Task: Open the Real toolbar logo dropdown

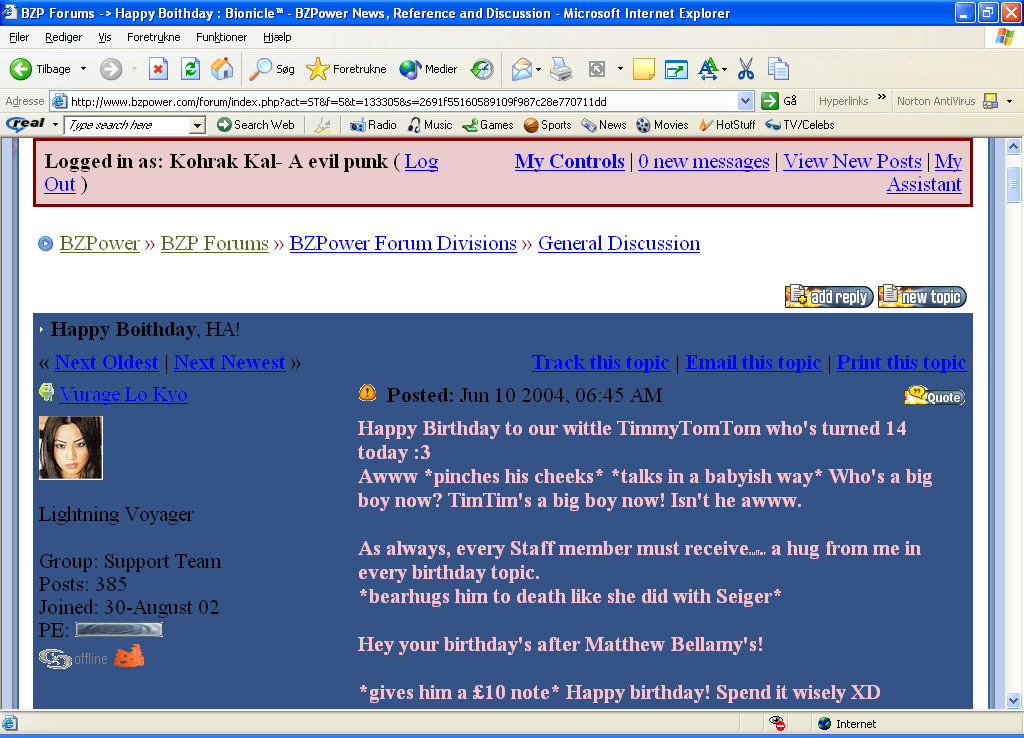Action: coord(55,124)
